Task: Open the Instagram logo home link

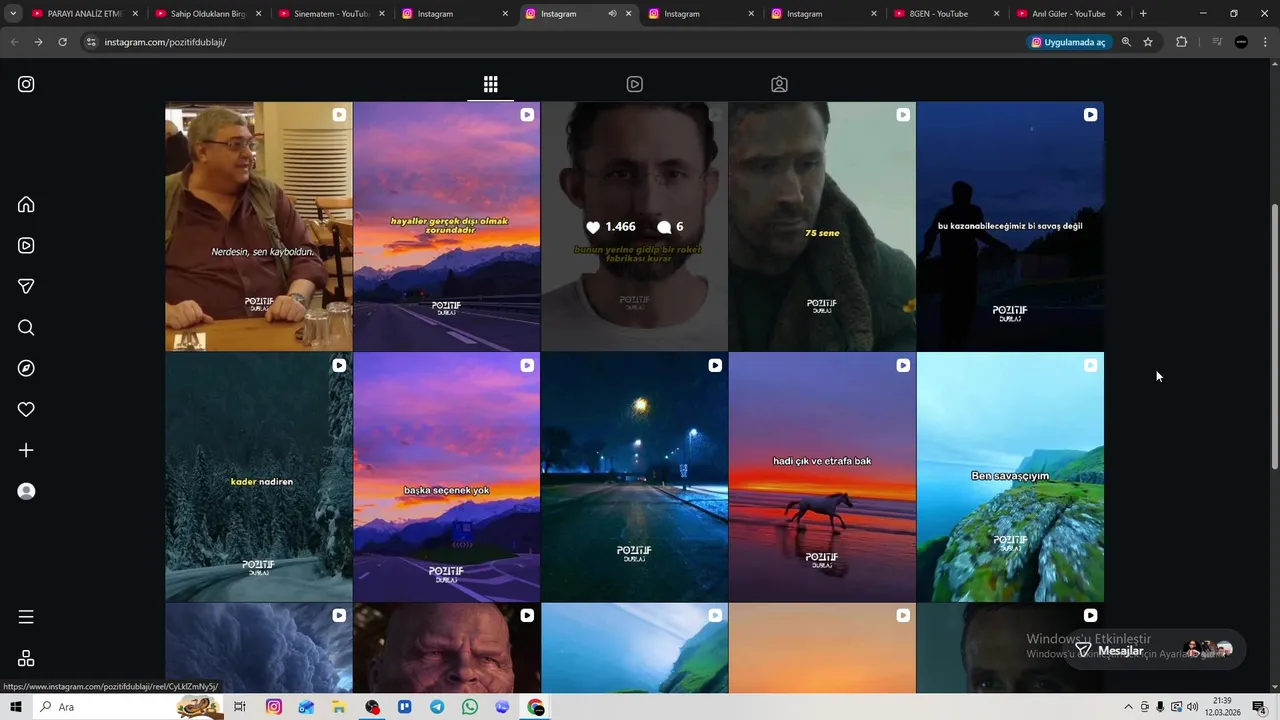Action: coord(26,84)
